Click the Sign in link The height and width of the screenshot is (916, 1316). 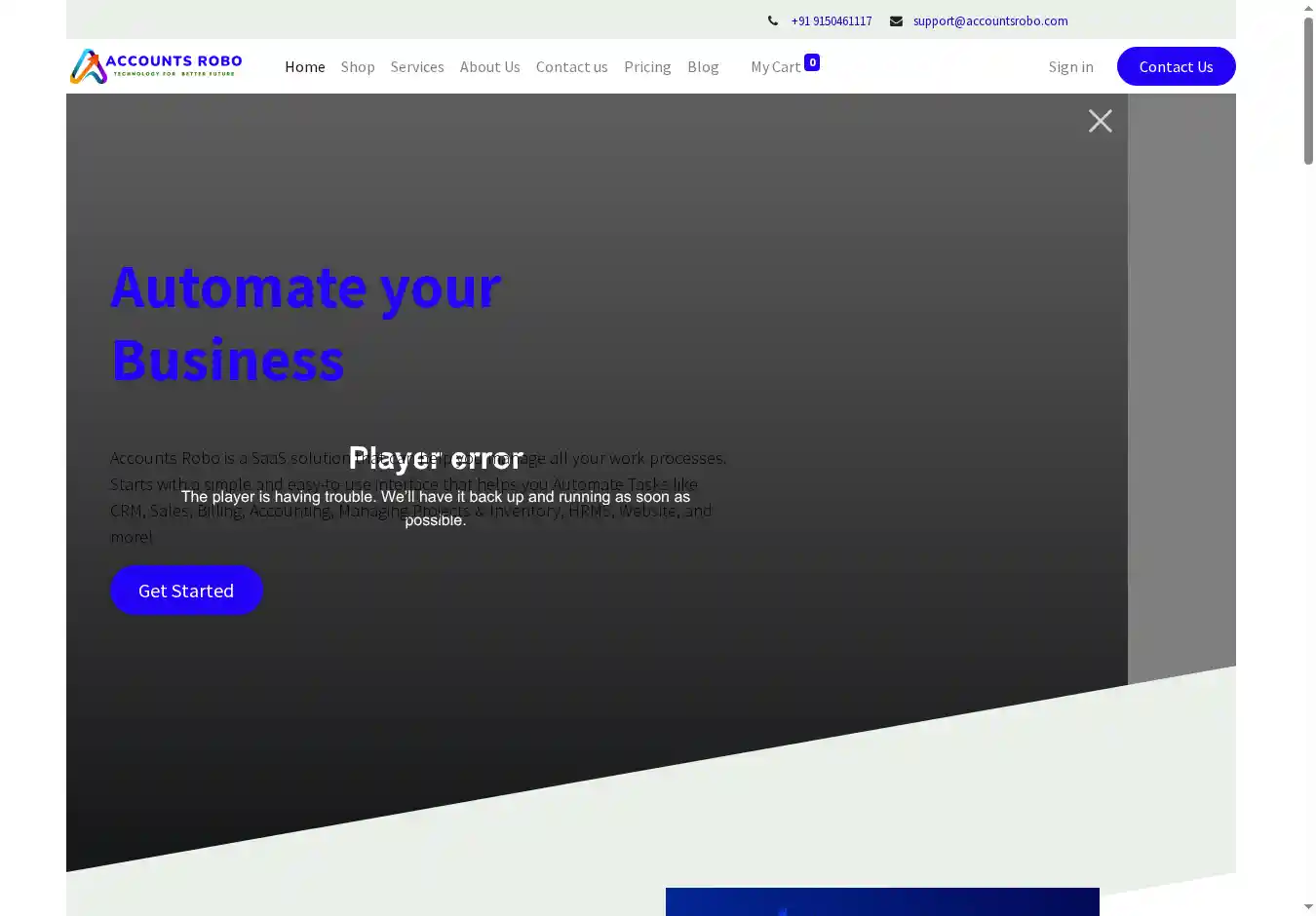pos(1070,66)
